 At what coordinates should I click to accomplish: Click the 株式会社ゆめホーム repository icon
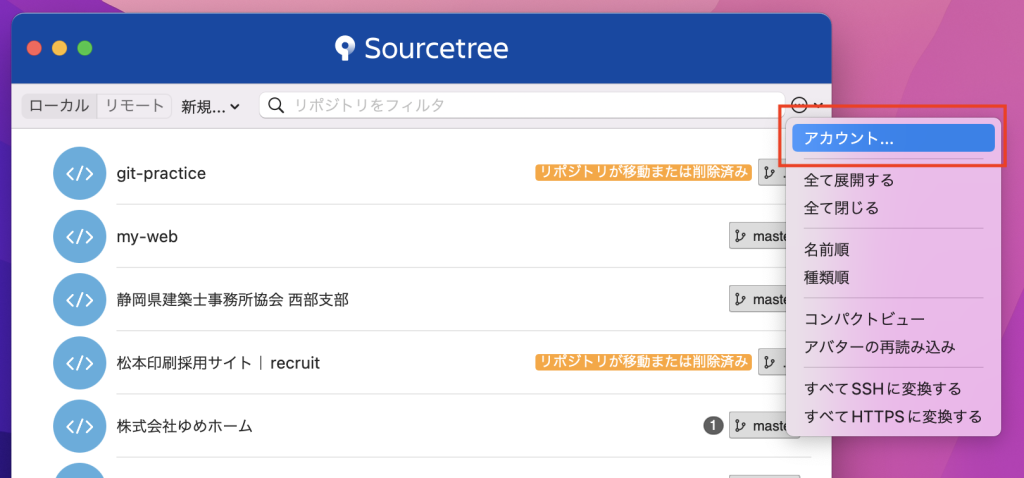click(x=79, y=426)
